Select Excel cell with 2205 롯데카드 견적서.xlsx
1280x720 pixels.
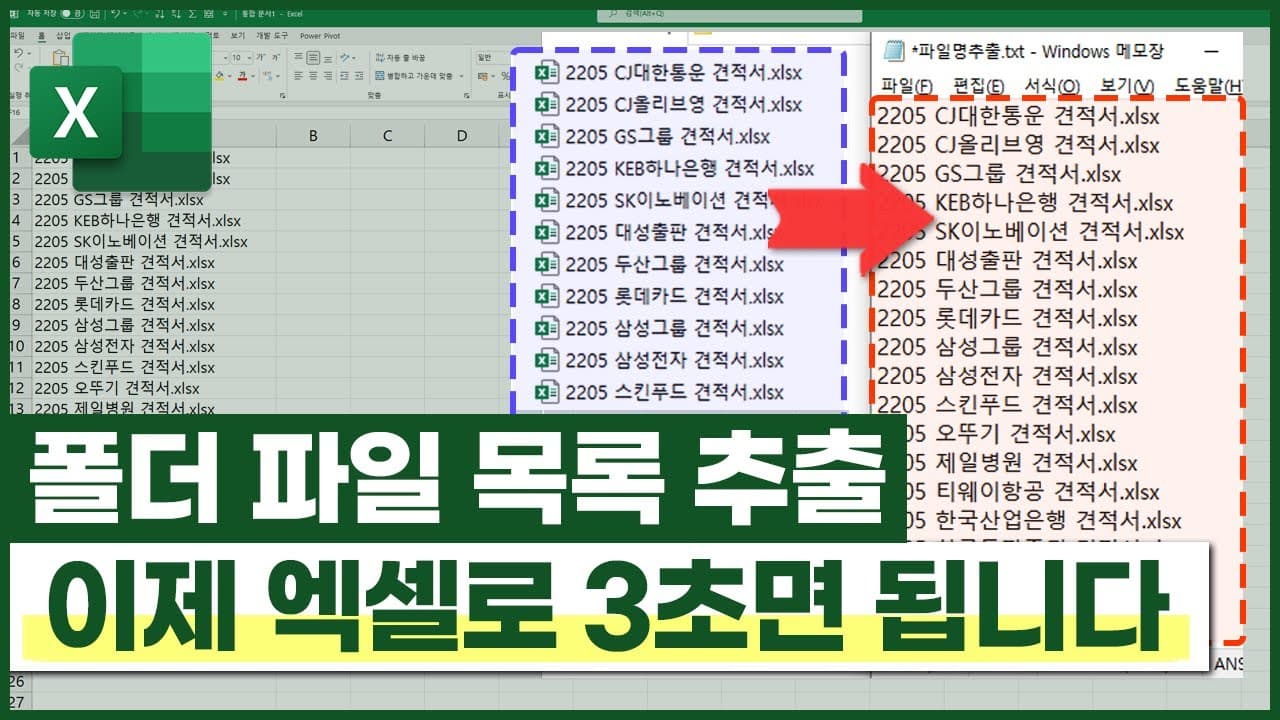click(x=152, y=304)
